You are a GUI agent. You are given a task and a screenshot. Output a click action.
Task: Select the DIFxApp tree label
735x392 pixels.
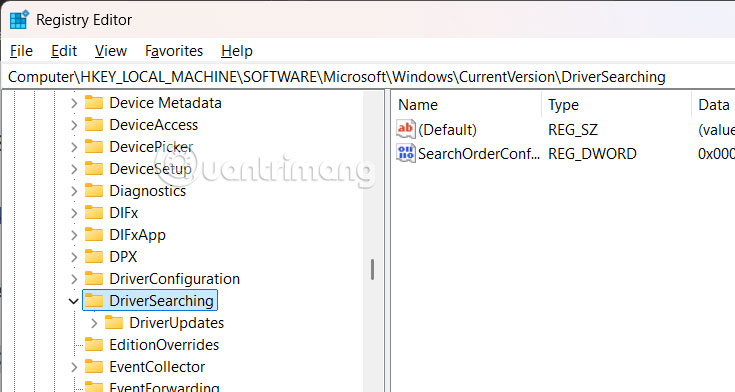[137, 235]
